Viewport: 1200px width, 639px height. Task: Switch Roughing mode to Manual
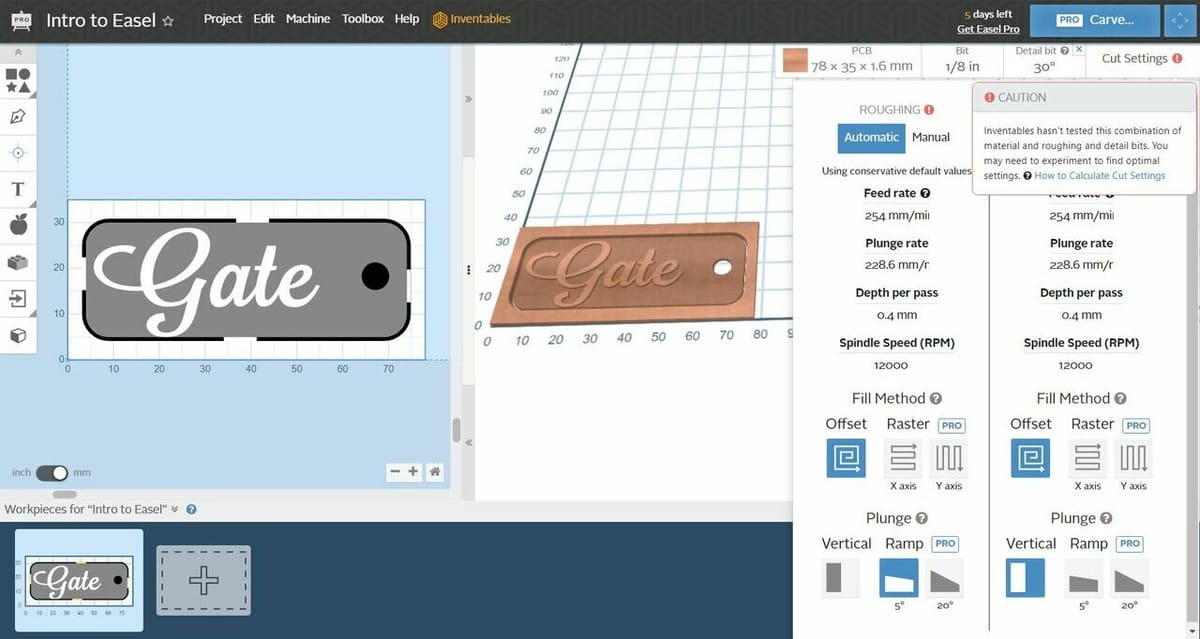(x=930, y=138)
